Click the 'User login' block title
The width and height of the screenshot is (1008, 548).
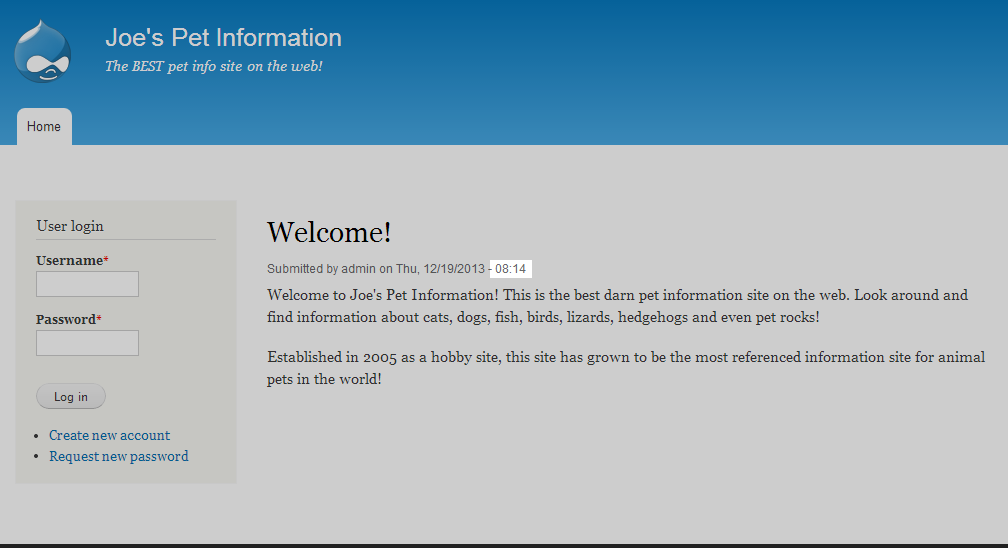pyautogui.click(x=70, y=226)
